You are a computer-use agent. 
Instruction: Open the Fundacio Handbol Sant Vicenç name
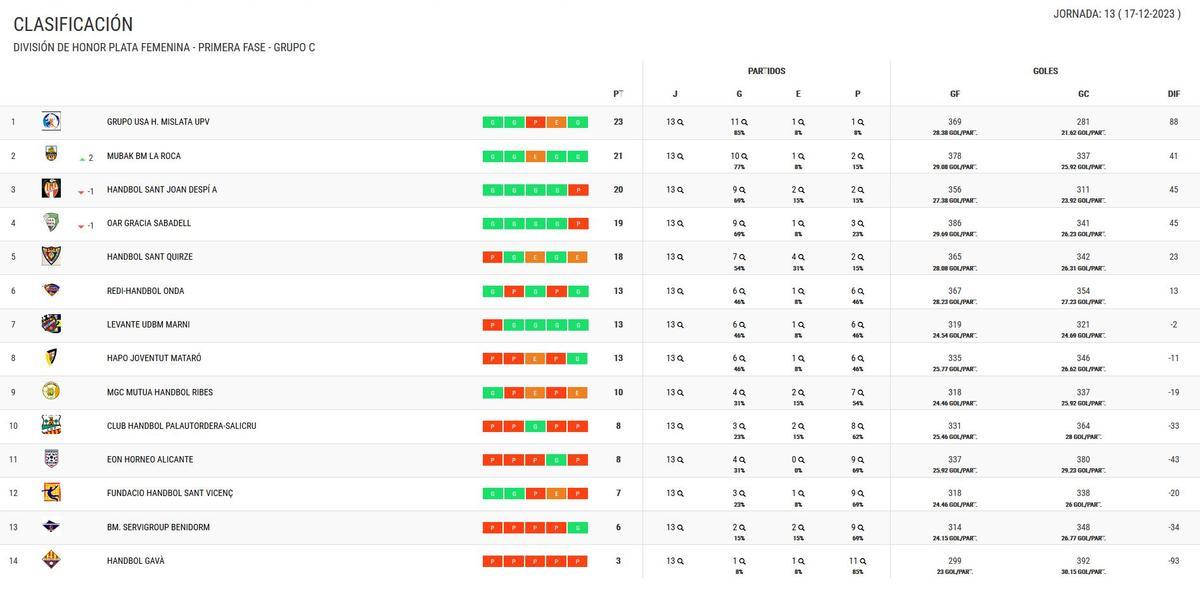tap(170, 493)
